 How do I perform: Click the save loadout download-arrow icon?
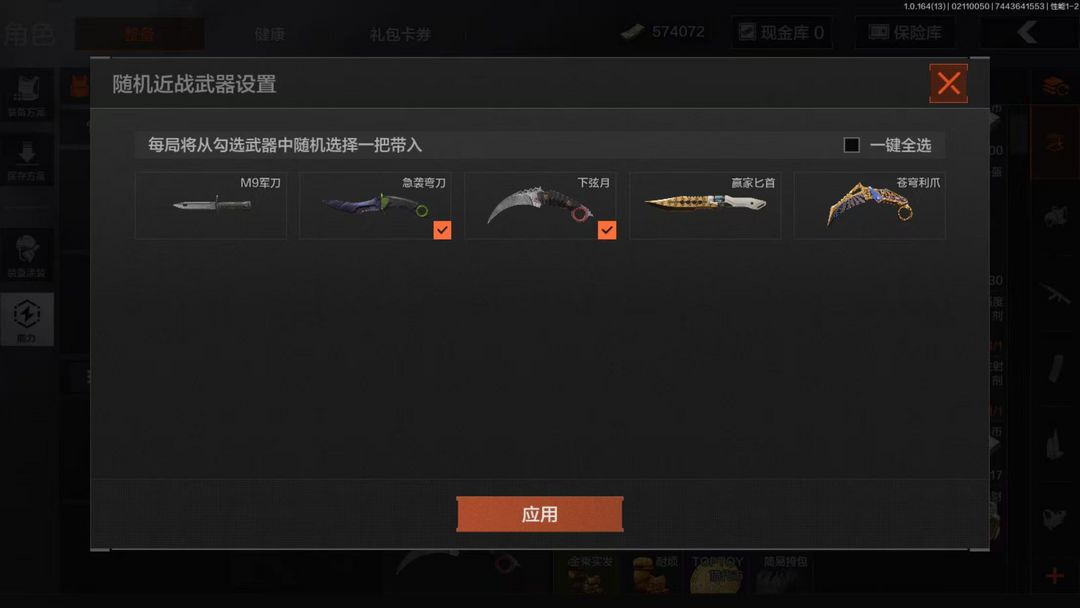pyautogui.click(x=27, y=158)
